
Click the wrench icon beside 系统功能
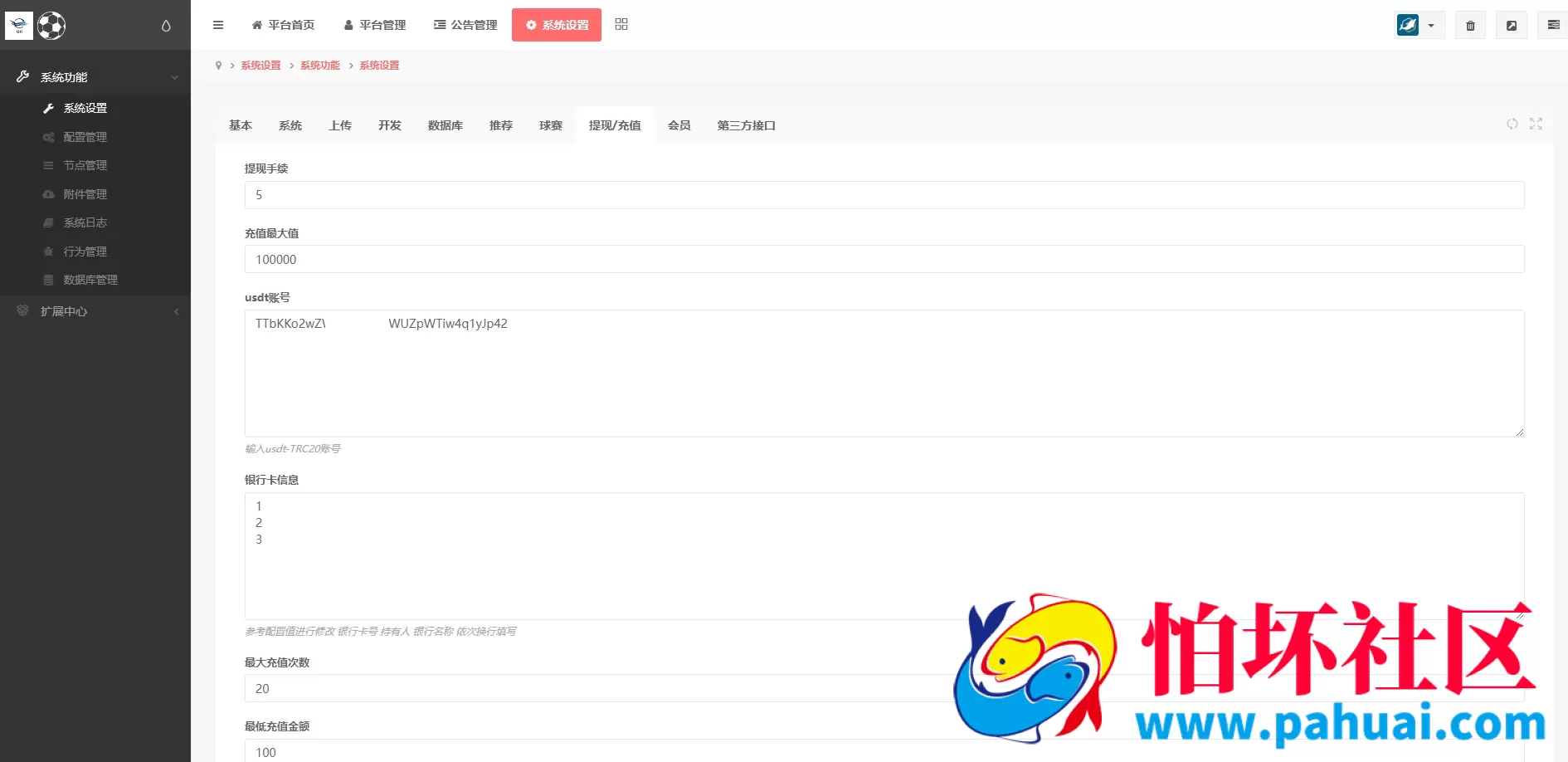pyautogui.click(x=22, y=76)
